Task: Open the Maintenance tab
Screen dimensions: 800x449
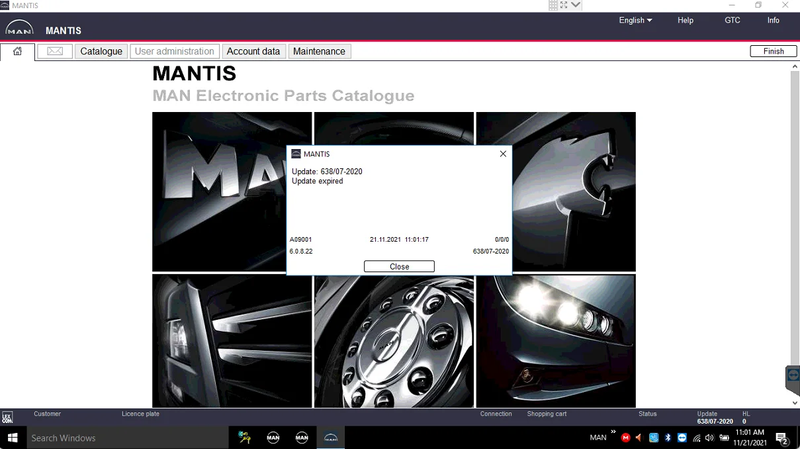Action: 319,51
